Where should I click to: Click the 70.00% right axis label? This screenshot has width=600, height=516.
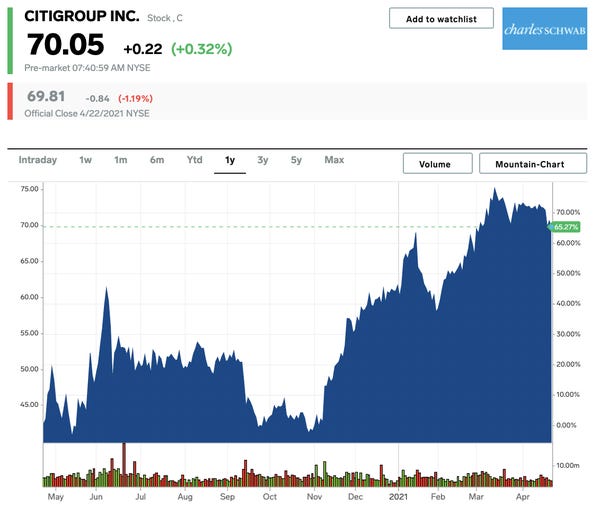pyautogui.click(x=568, y=212)
